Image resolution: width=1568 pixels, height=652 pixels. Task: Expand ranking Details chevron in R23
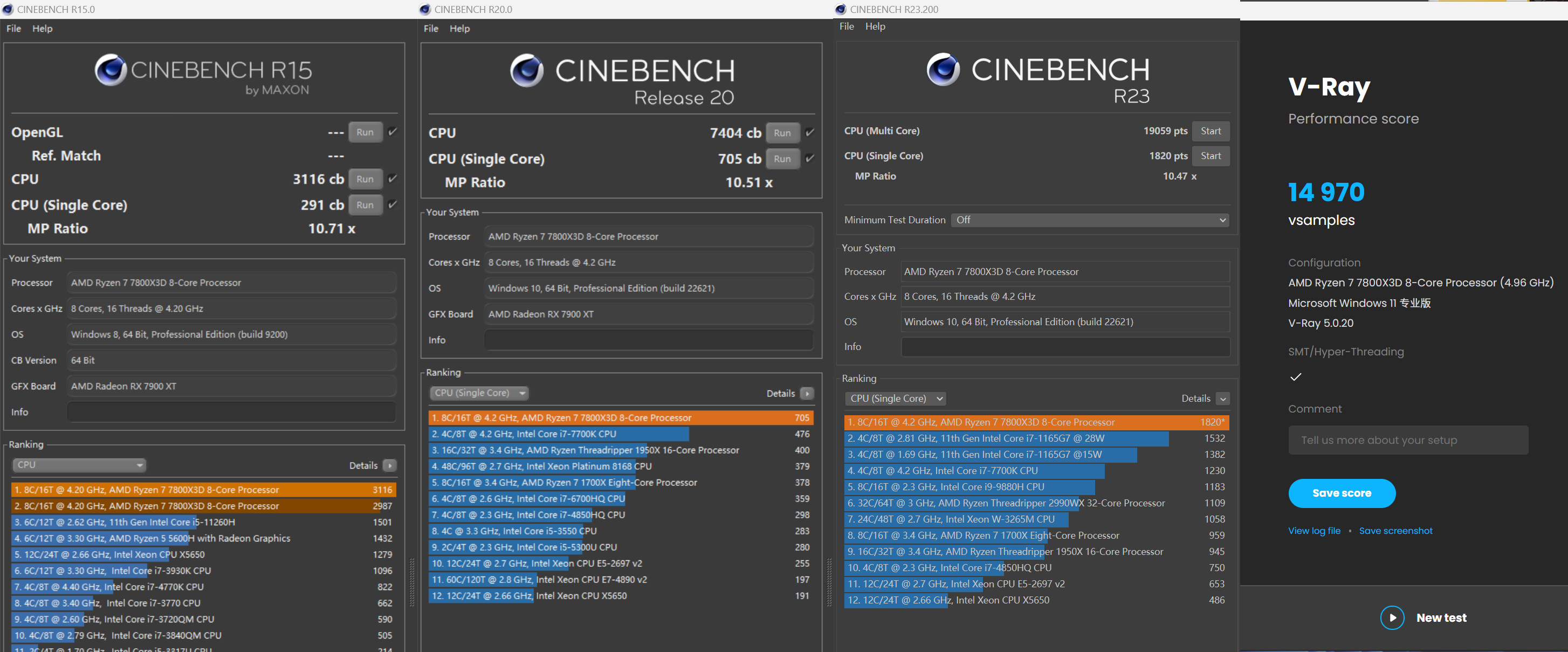pos(1223,399)
